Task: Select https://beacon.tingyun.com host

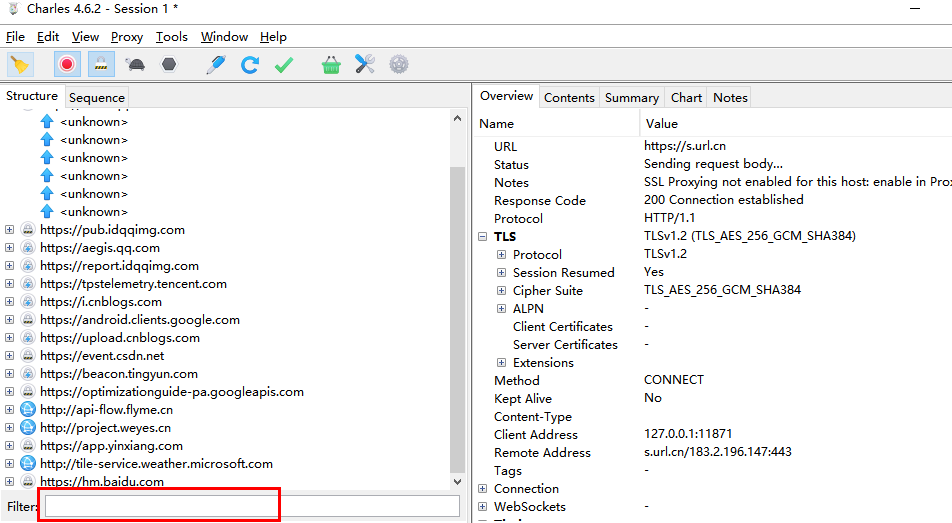Action: [x=119, y=374]
